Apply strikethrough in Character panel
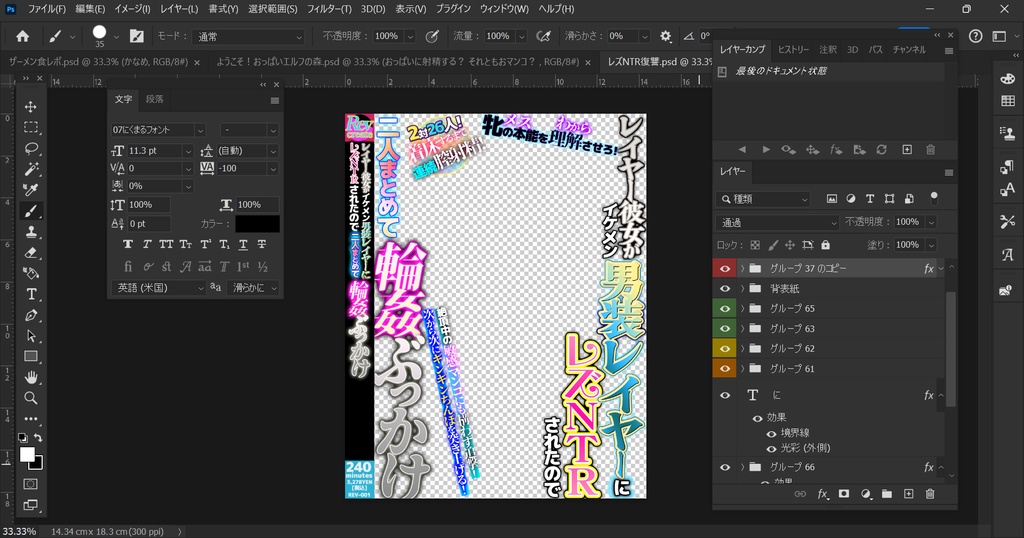This screenshot has width=1024, height=538. tap(262, 244)
